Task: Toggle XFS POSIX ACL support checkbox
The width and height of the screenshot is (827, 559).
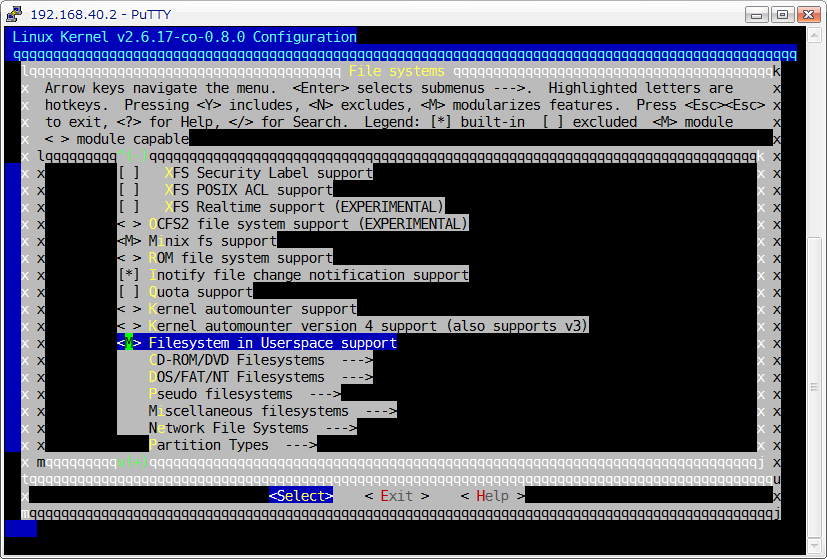Action: click(129, 190)
